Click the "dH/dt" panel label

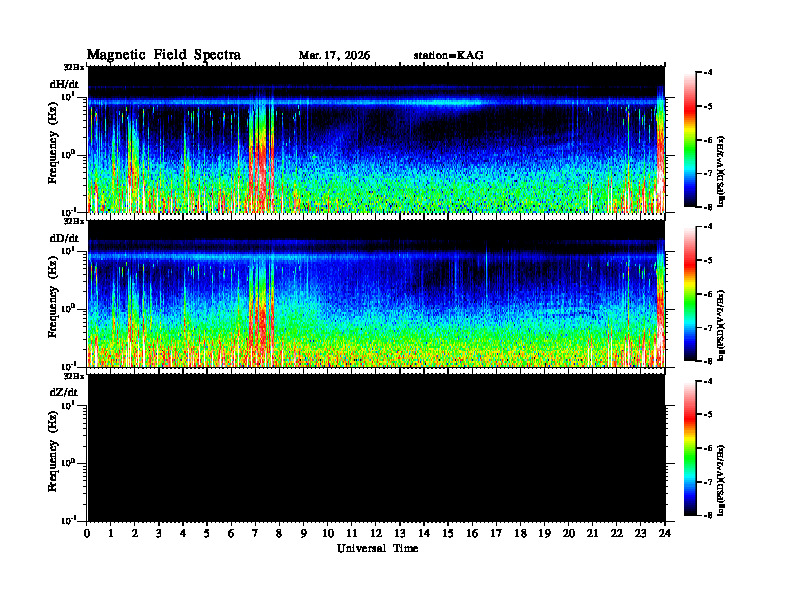(x=64, y=84)
